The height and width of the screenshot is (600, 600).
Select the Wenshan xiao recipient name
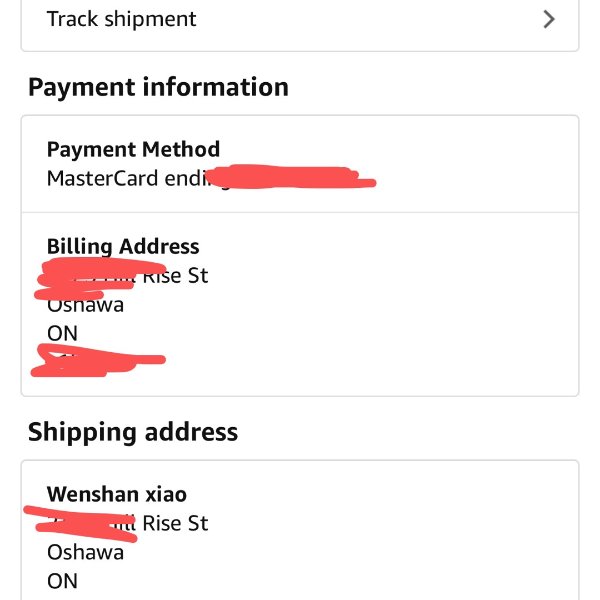[x=117, y=494]
